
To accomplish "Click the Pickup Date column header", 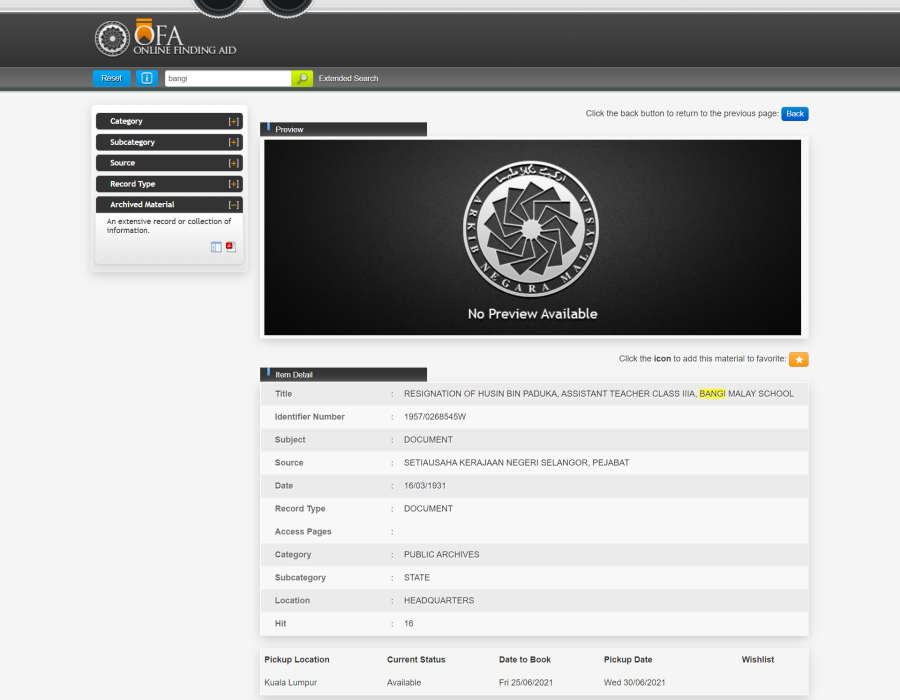I will 628,659.
